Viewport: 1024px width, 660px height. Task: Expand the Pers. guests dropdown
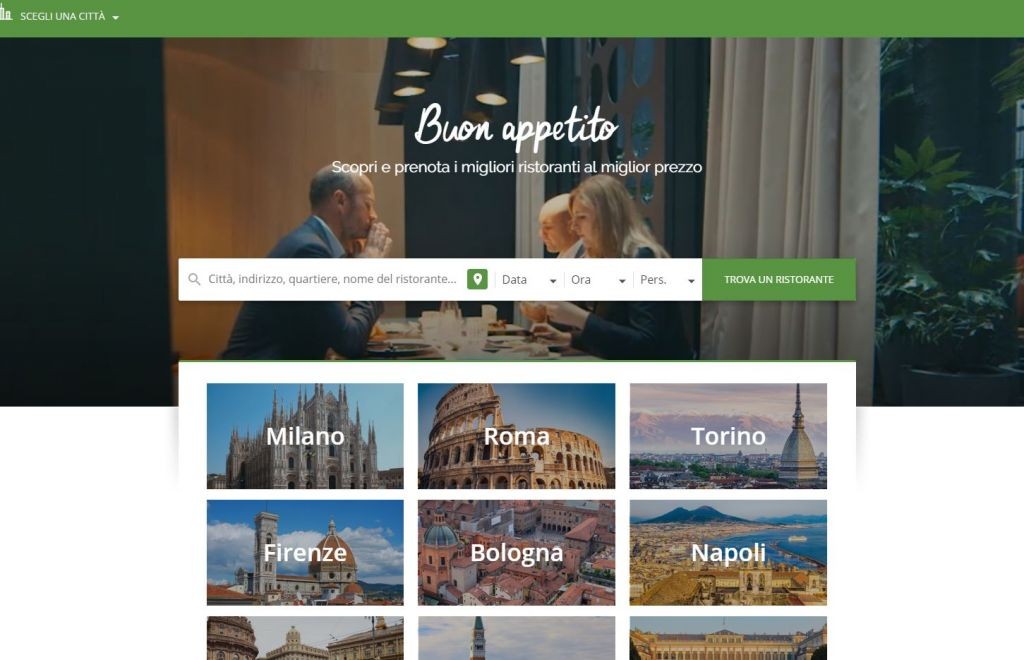pyautogui.click(x=667, y=279)
